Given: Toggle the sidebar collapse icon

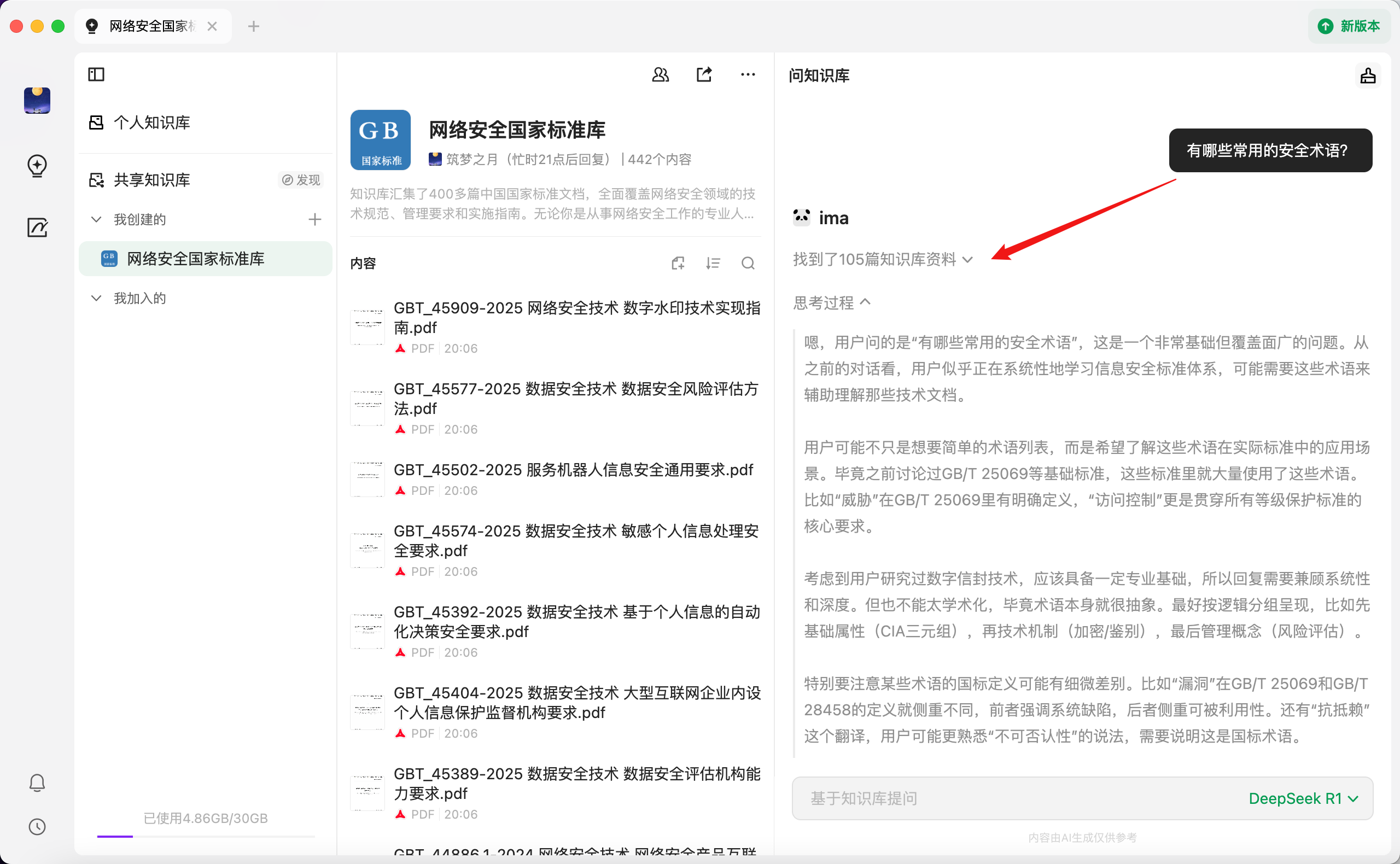Looking at the screenshot, I should [96, 74].
